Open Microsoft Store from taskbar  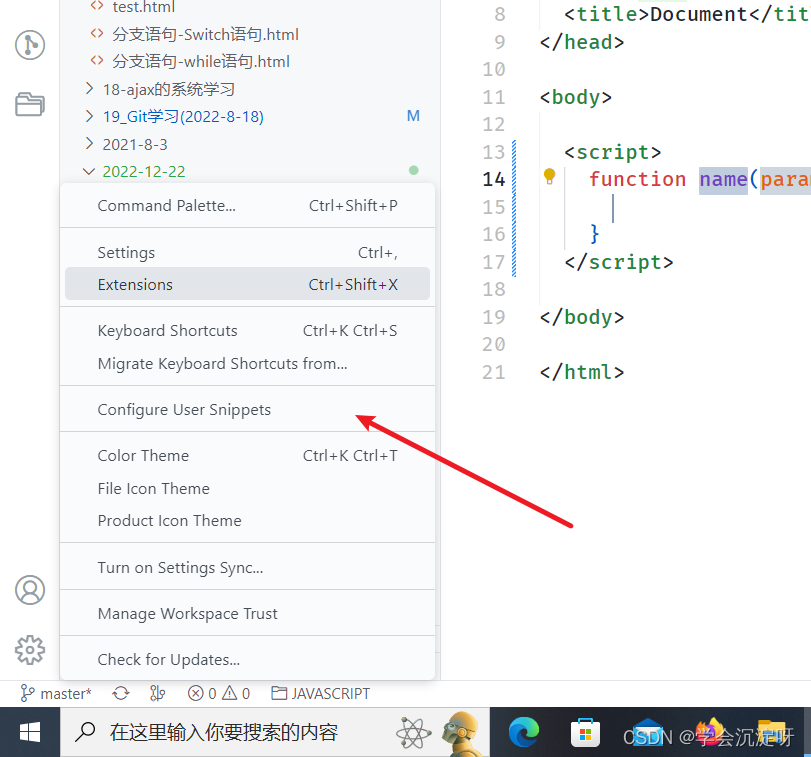[x=585, y=733]
